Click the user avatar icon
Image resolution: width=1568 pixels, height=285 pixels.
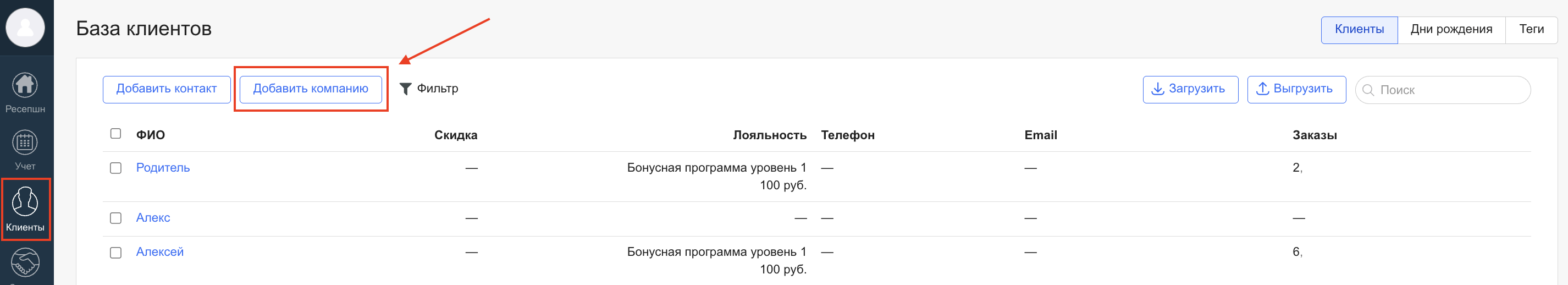pyautogui.click(x=25, y=28)
